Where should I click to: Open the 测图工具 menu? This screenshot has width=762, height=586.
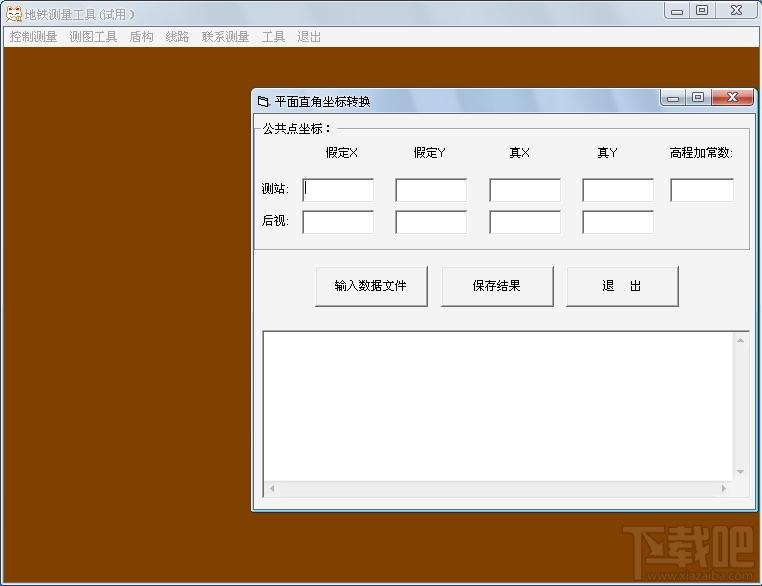93,37
